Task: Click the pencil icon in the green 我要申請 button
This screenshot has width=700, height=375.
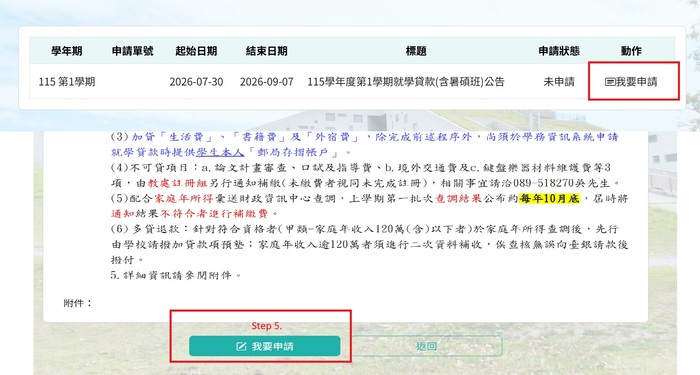Action: 241,346
